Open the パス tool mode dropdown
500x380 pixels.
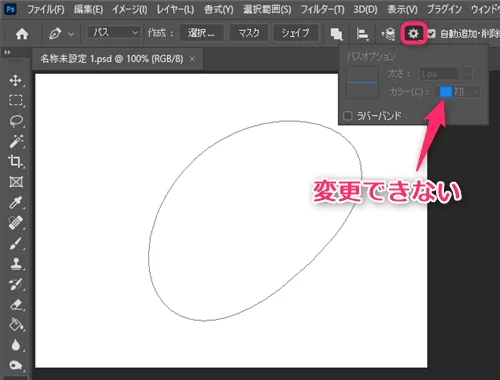[x=113, y=32]
